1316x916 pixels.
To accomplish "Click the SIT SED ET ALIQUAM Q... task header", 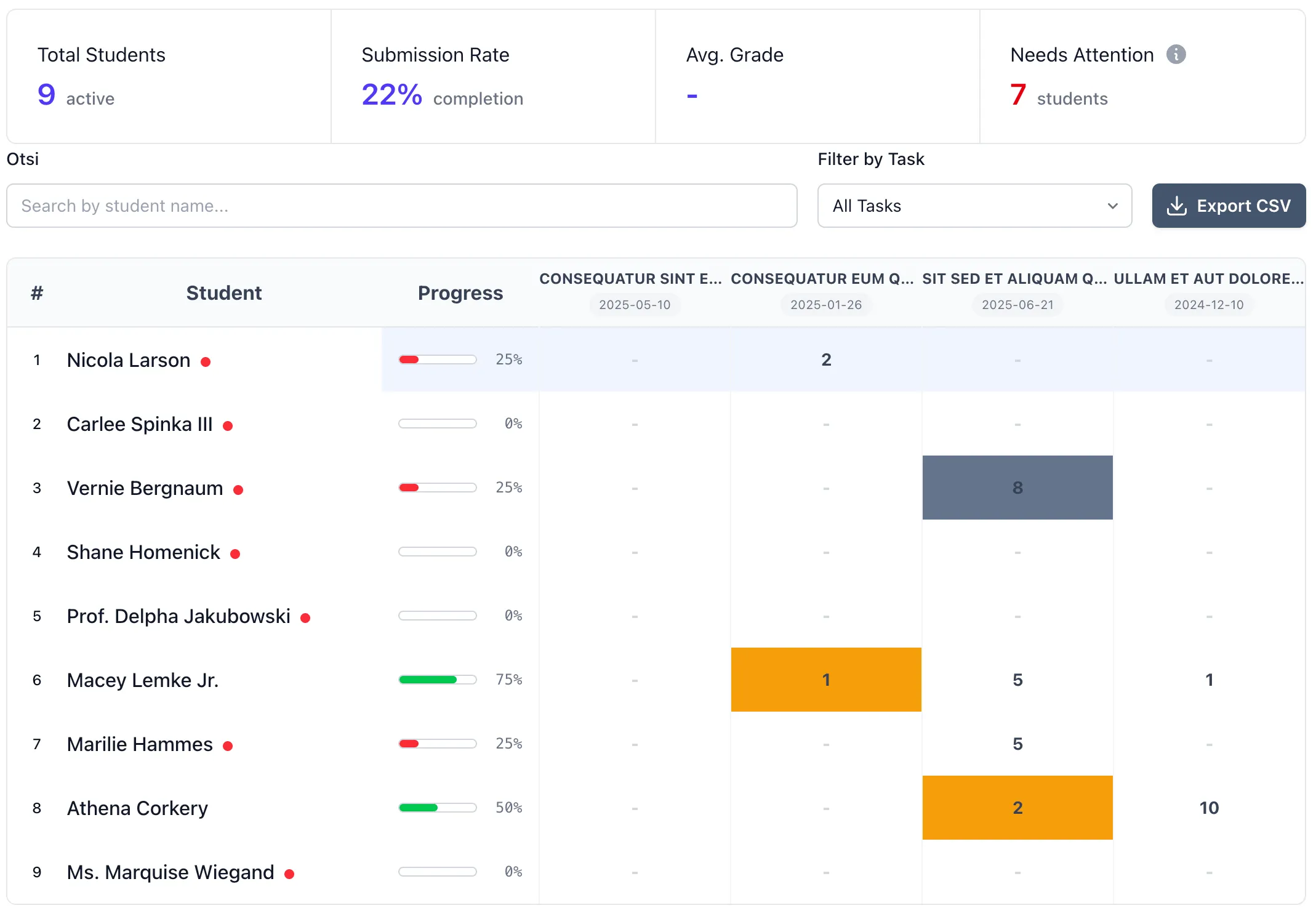I will click(1014, 279).
